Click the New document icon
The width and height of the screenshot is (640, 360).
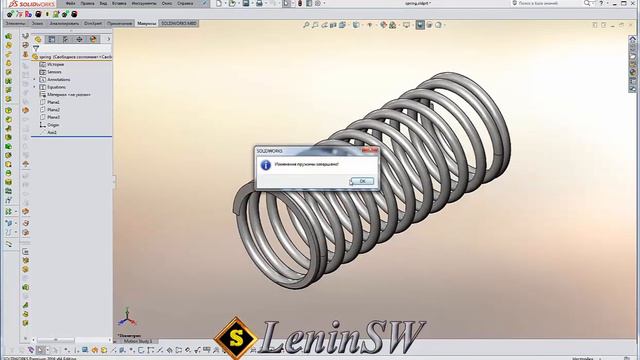(219, 3)
